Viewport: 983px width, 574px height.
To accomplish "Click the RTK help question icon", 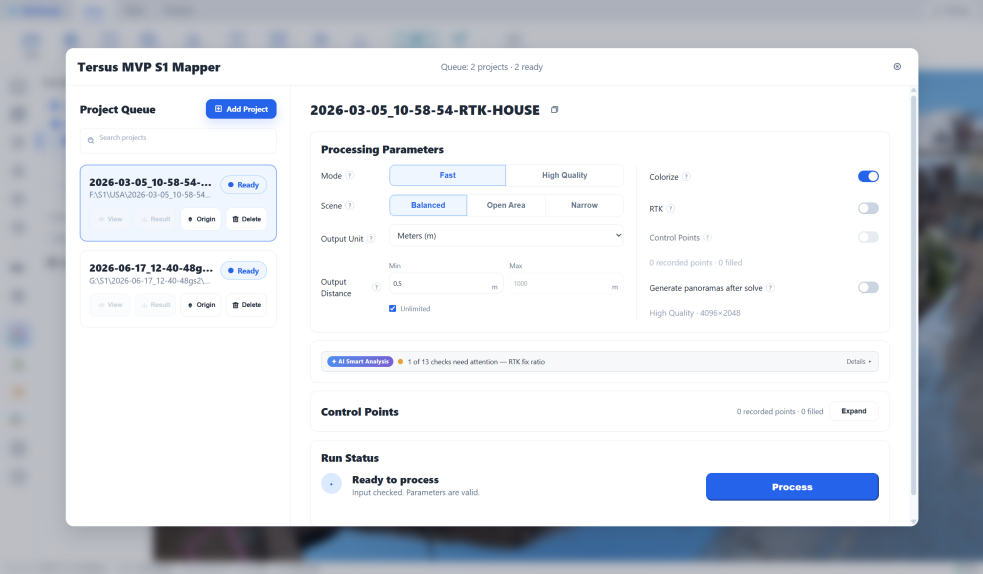I will [x=671, y=209].
